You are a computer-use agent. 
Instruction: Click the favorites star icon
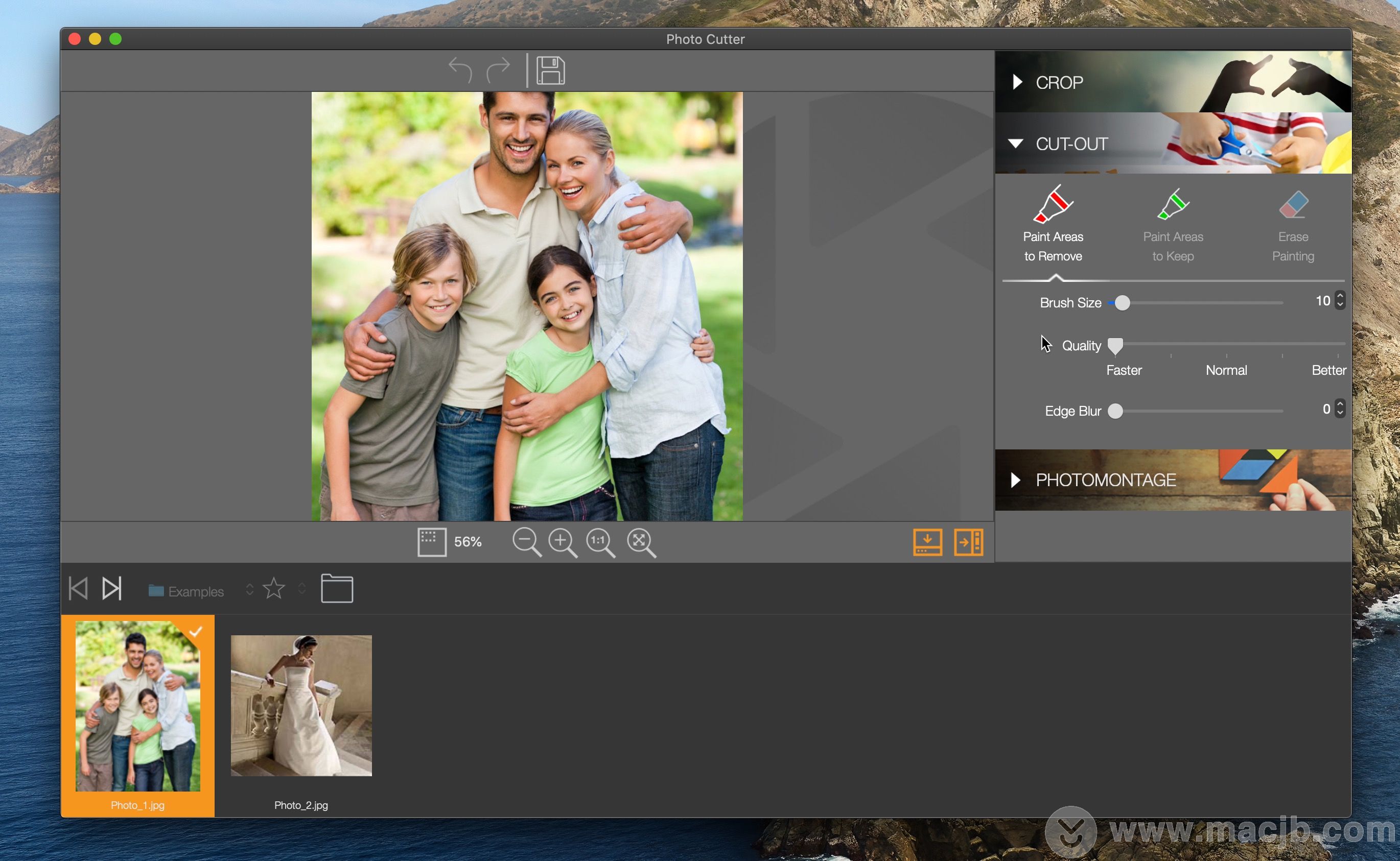[x=274, y=588]
